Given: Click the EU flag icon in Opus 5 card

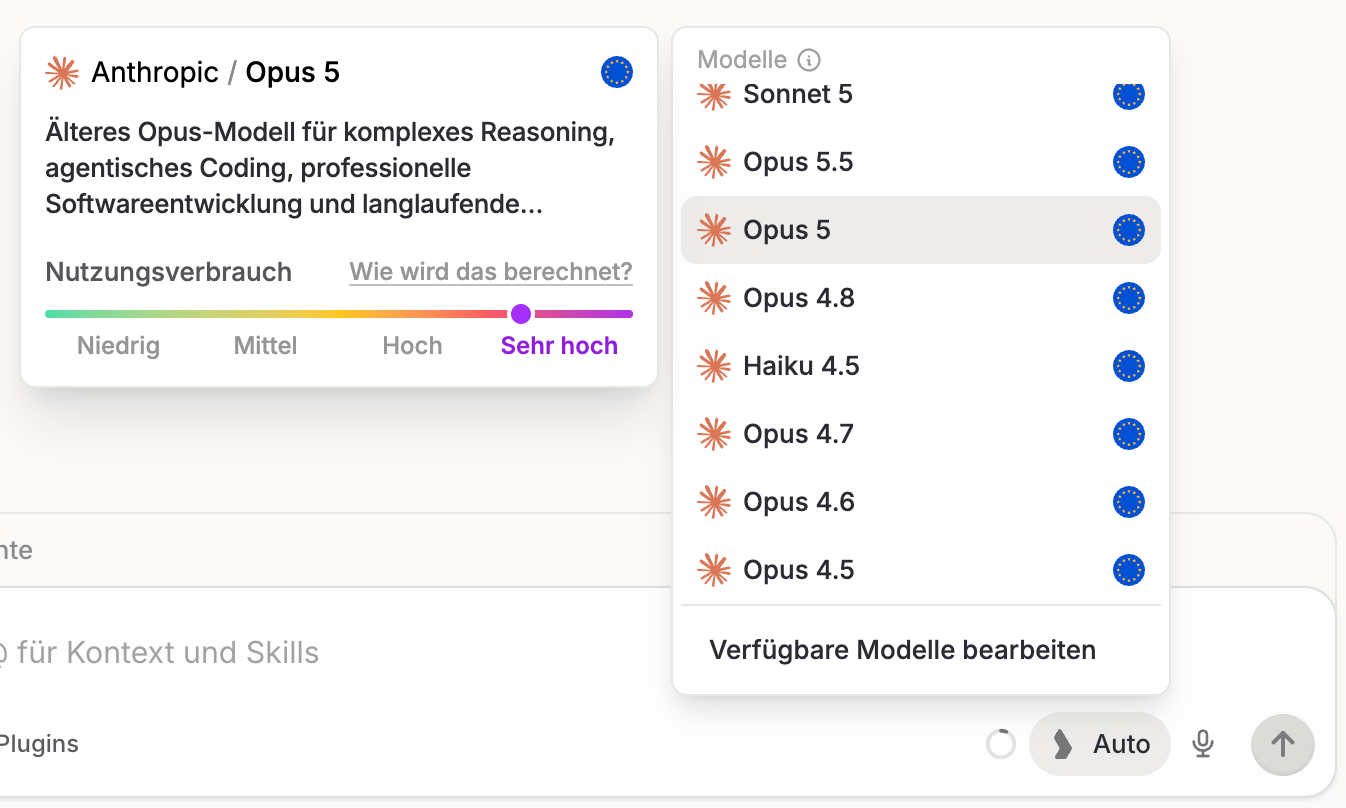Looking at the screenshot, I should (617, 72).
